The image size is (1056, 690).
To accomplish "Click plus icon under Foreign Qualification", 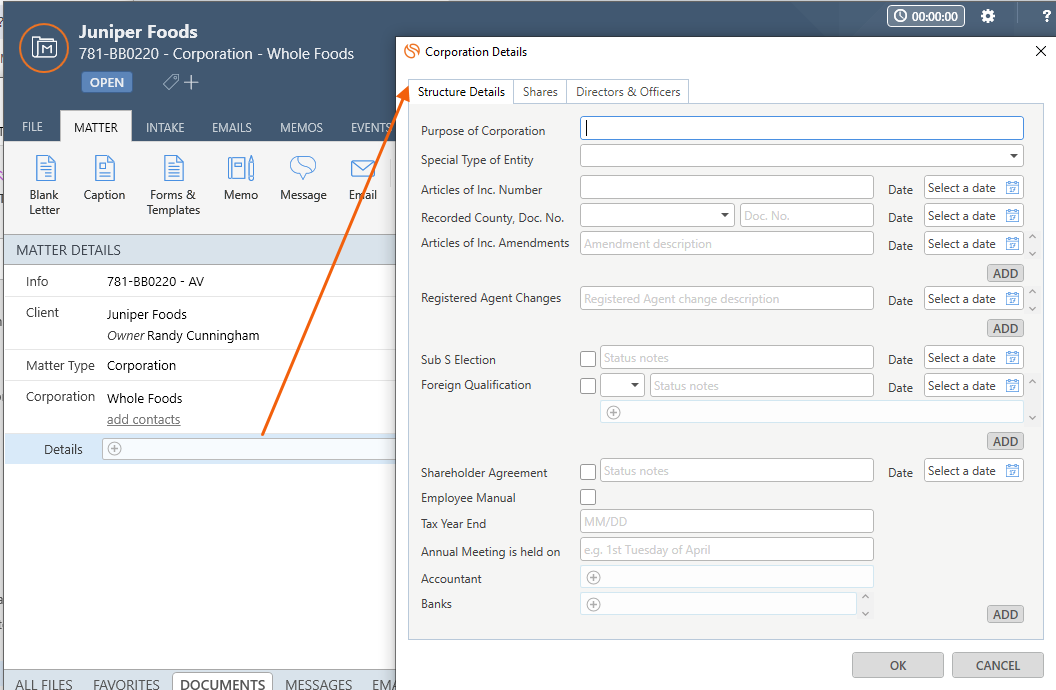I will (x=614, y=413).
